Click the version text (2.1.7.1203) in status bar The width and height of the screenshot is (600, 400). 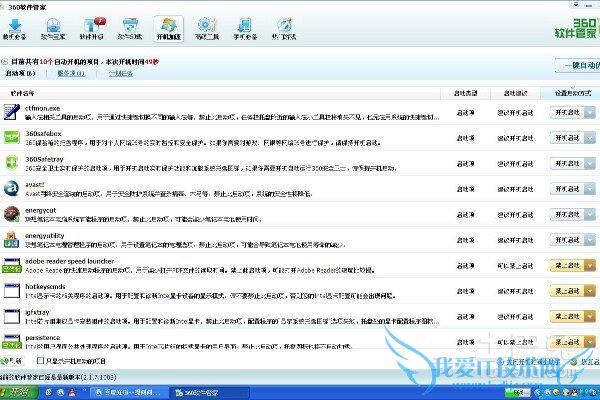click(99, 377)
